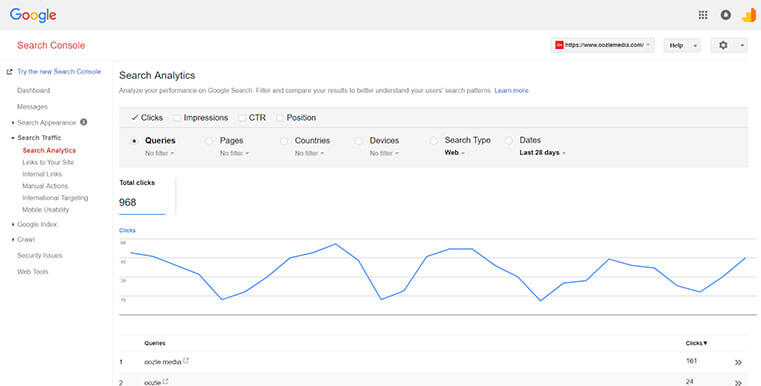
Task: Click the info badge next to Search Appearance
Action: (83, 122)
